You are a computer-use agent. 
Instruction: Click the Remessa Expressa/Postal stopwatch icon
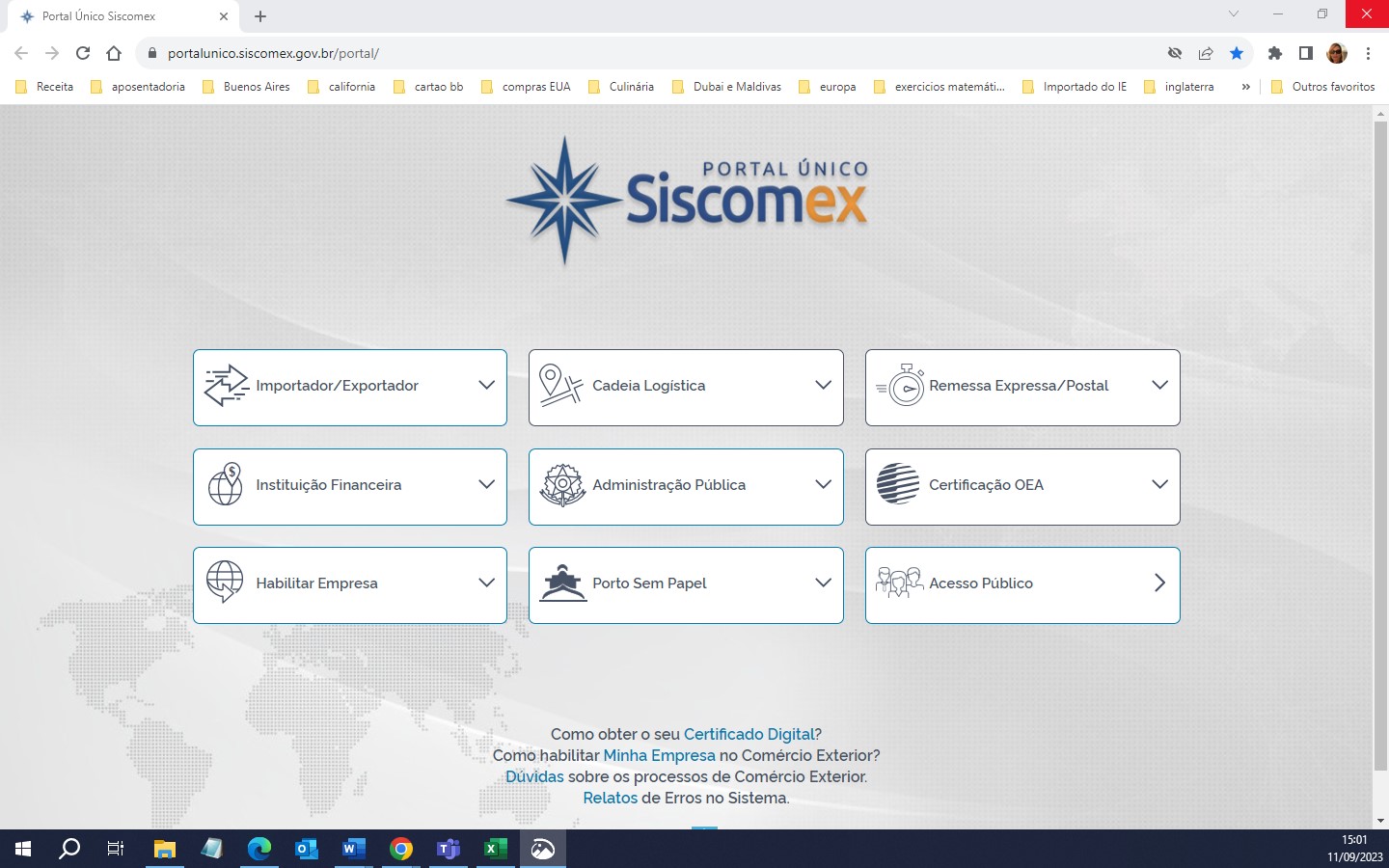tap(902, 386)
